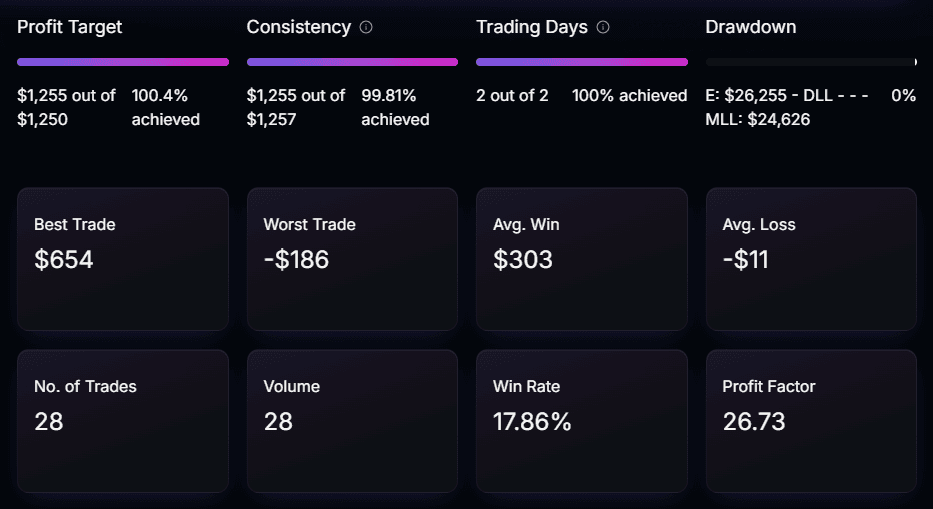Click the Consistency info icon
This screenshot has width=933, height=509.
[x=366, y=27]
